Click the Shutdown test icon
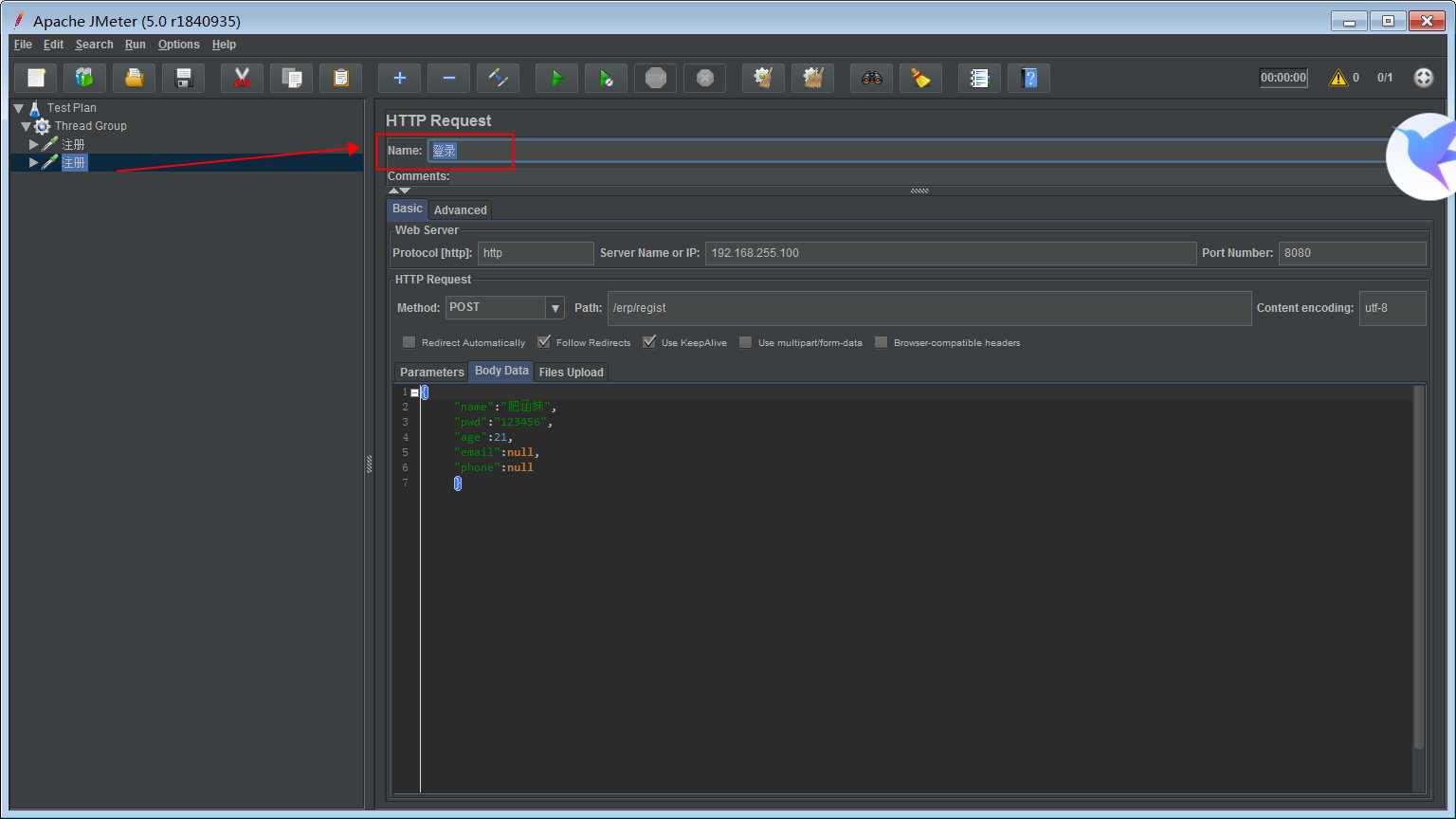Image resolution: width=1456 pixels, height=819 pixels. click(x=705, y=78)
